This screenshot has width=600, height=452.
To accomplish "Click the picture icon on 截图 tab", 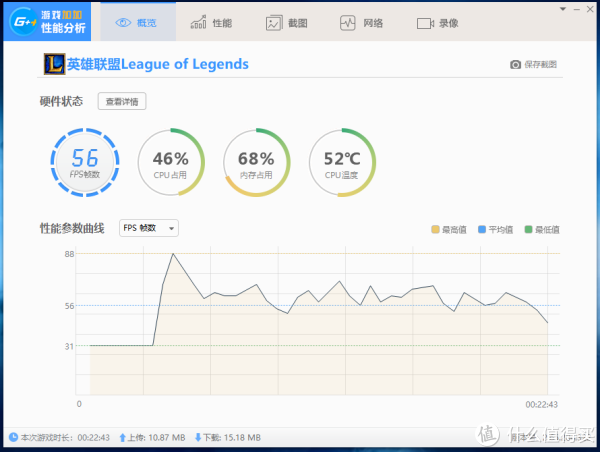I will click(x=274, y=23).
